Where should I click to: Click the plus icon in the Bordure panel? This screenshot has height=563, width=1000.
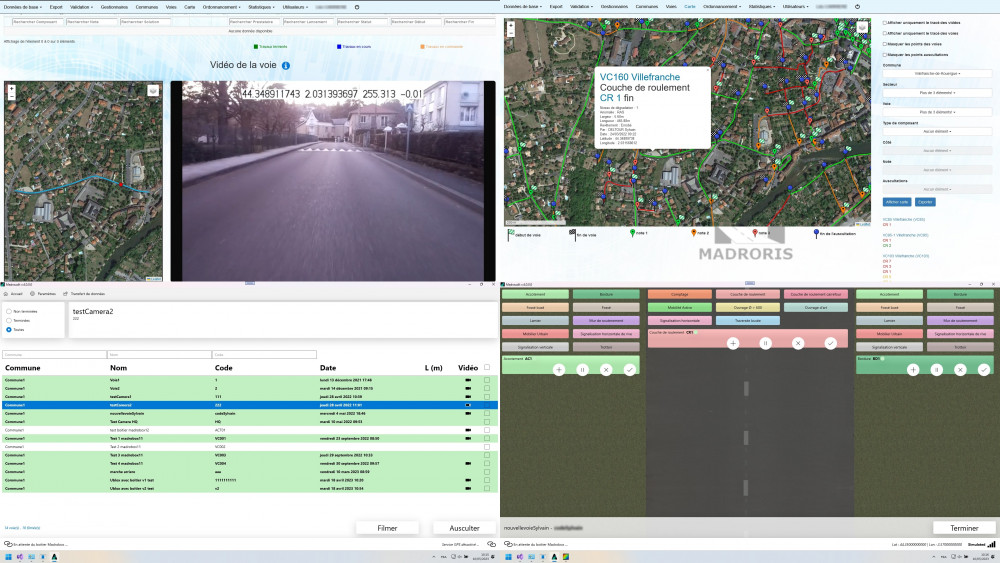coord(911,369)
